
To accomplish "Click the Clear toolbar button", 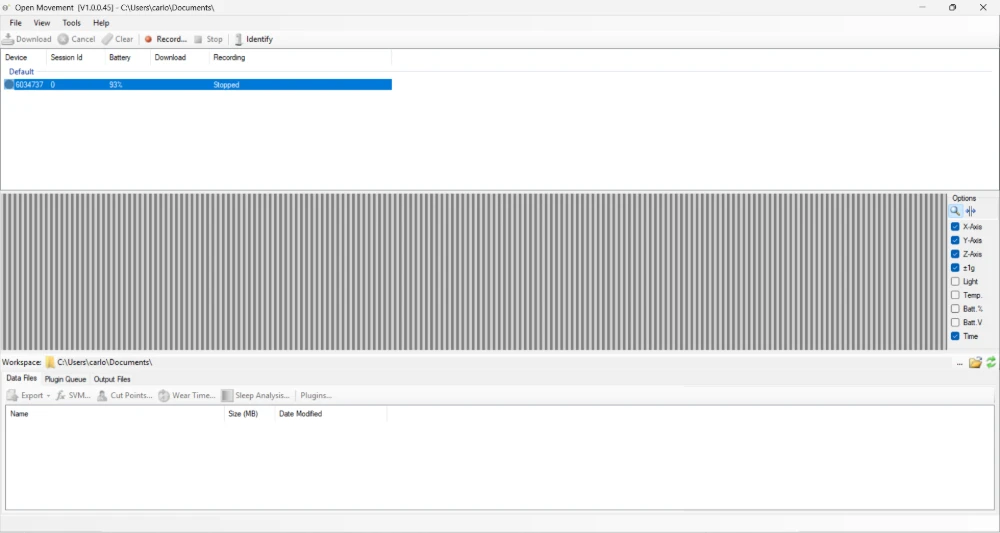I will click(118, 39).
